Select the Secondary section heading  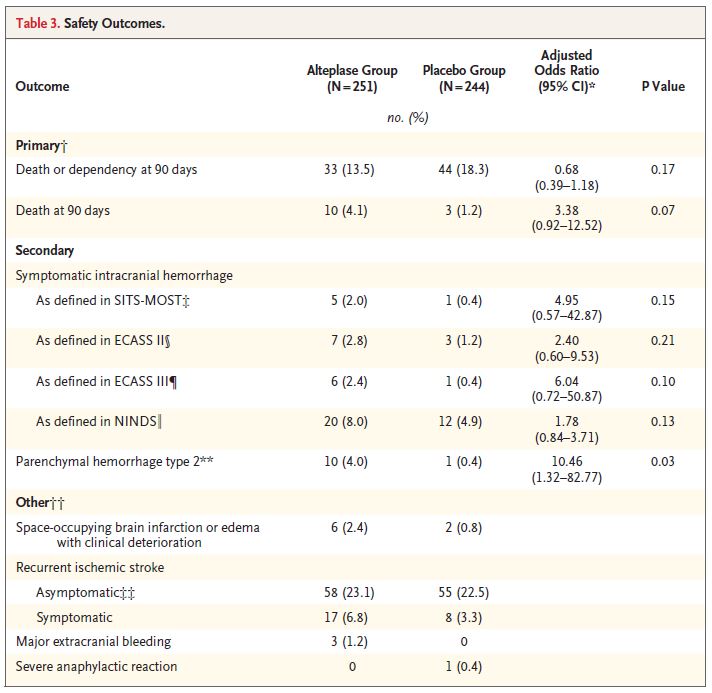(44, 250)
